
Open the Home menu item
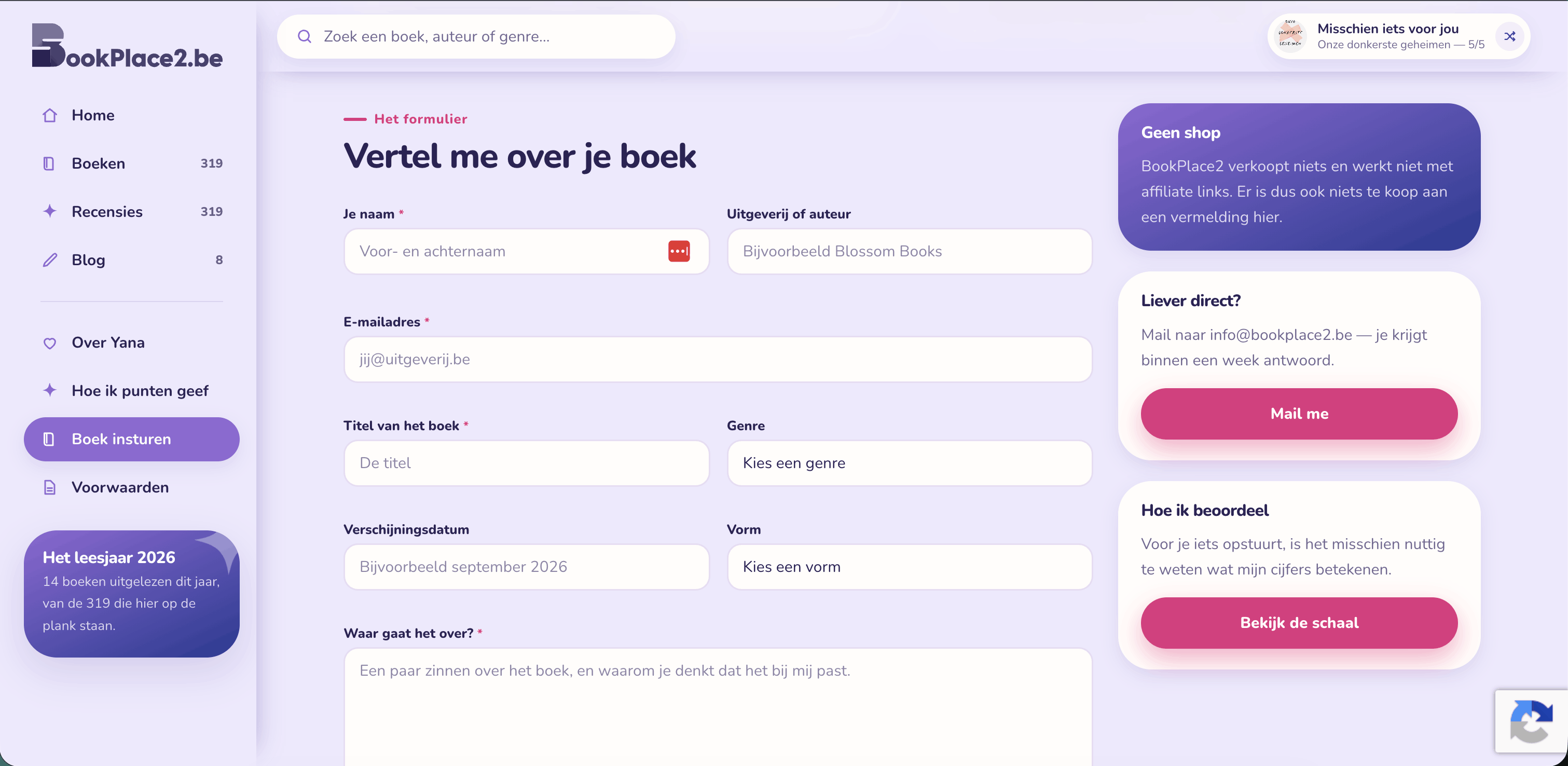131,115
